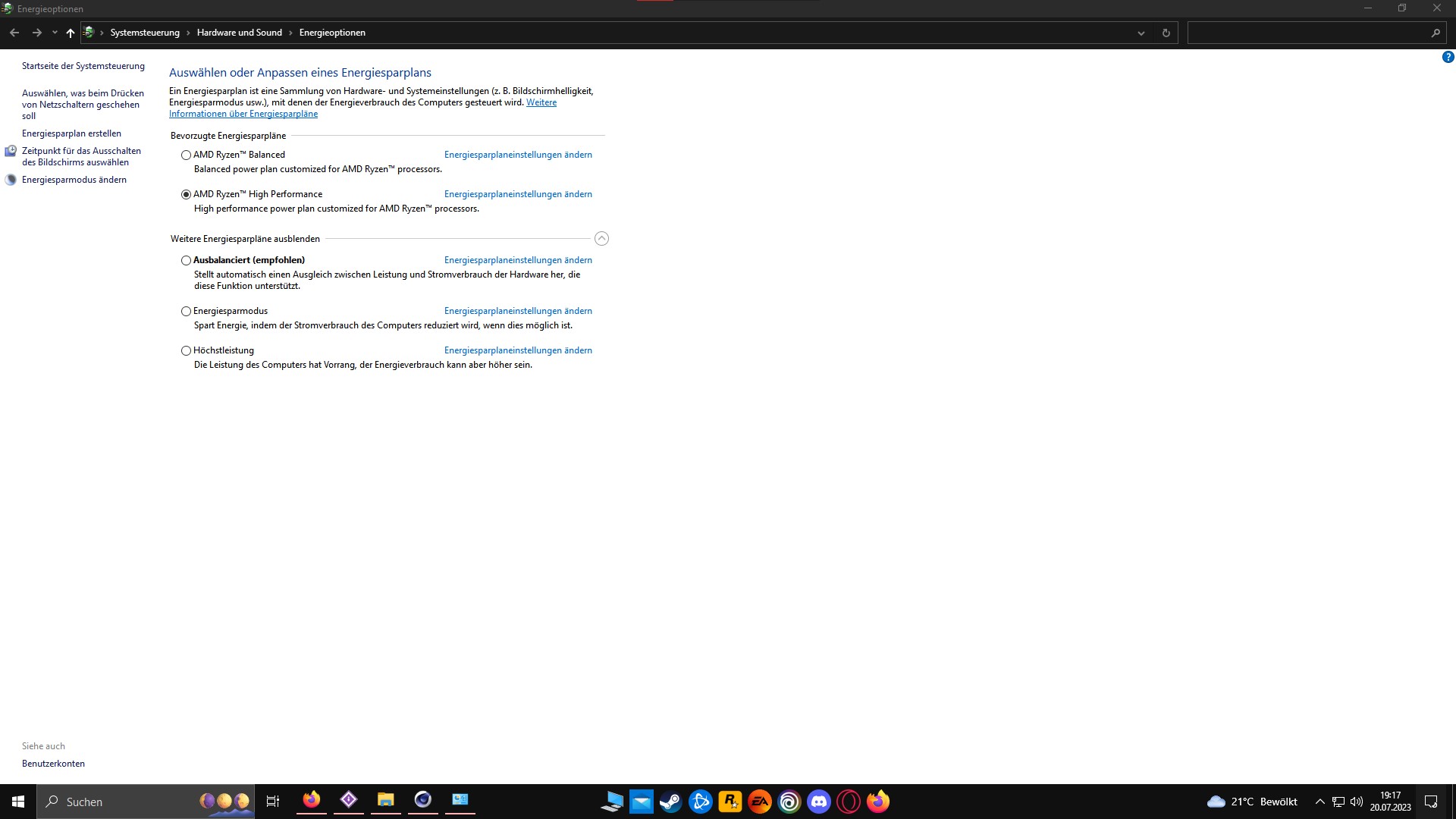Change settings for the Ausbalanciert plan
The width and height of the screenshot is (1456, 819).
point(518,260)
